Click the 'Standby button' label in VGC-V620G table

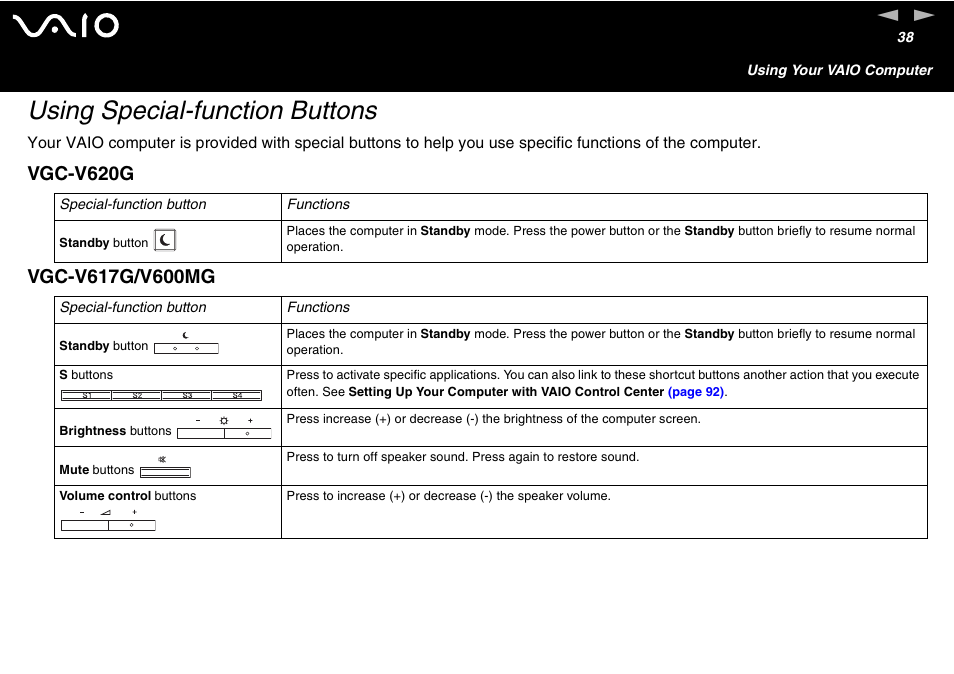coord(103,243)
